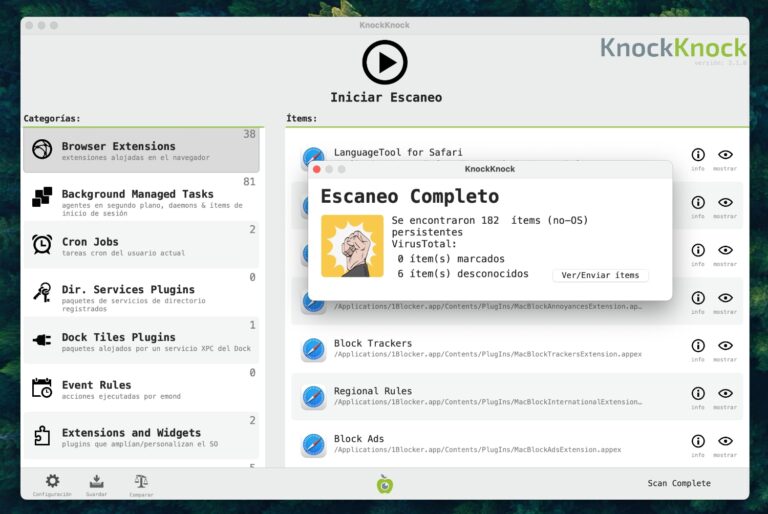
Task: Select the Dock Tiles Plugins category
Action: coord(140,341)
